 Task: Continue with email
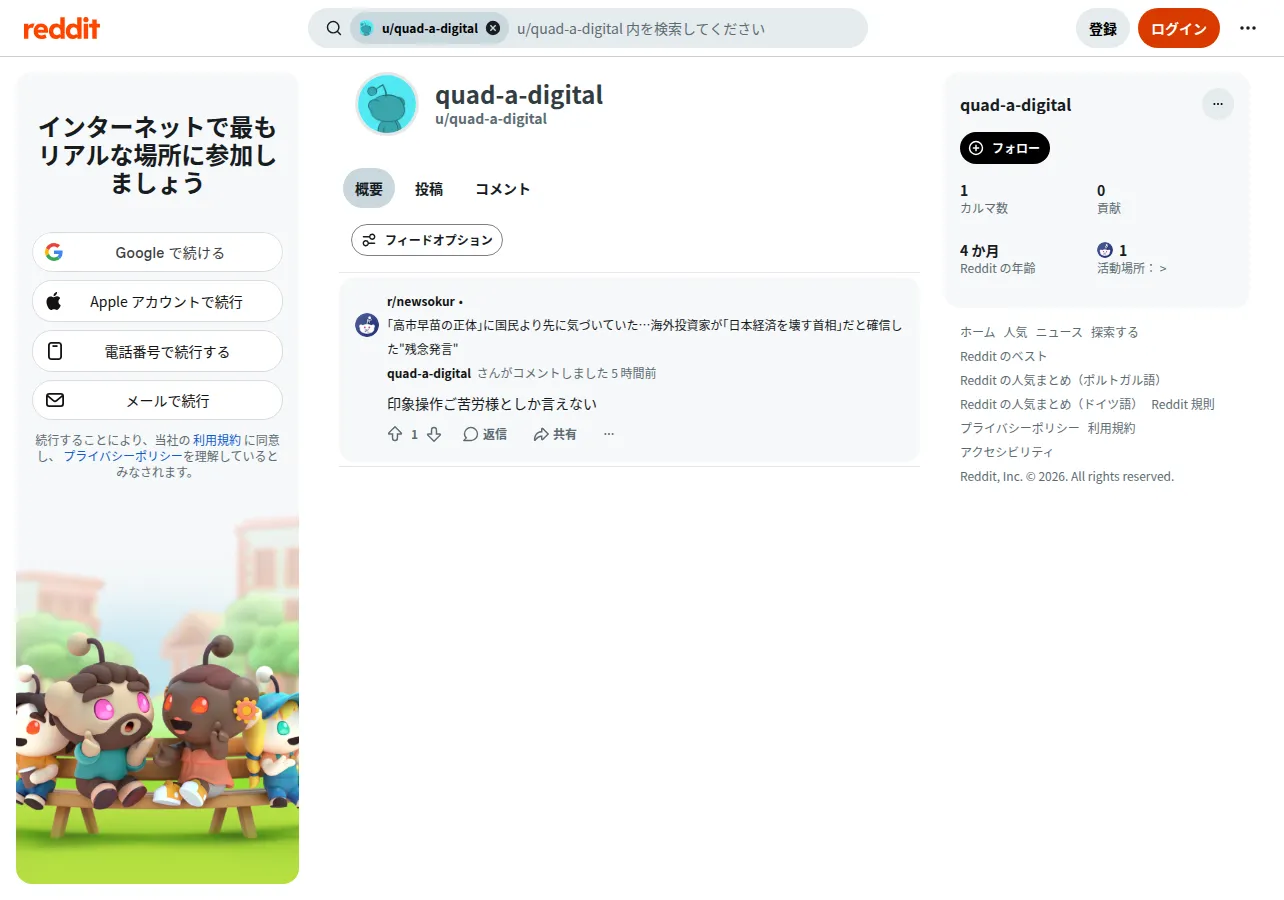(157, 400)
